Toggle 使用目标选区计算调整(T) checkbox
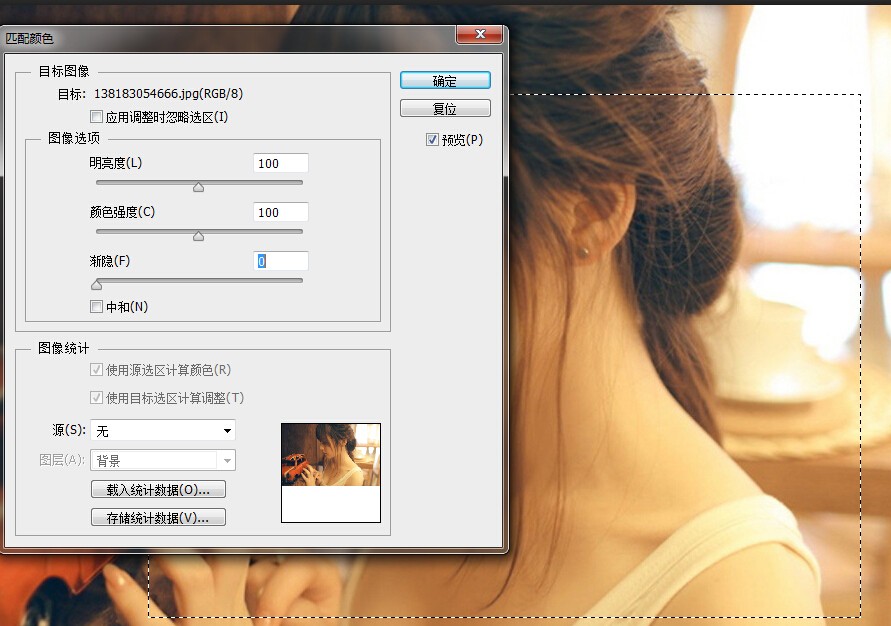 [96, 398]
